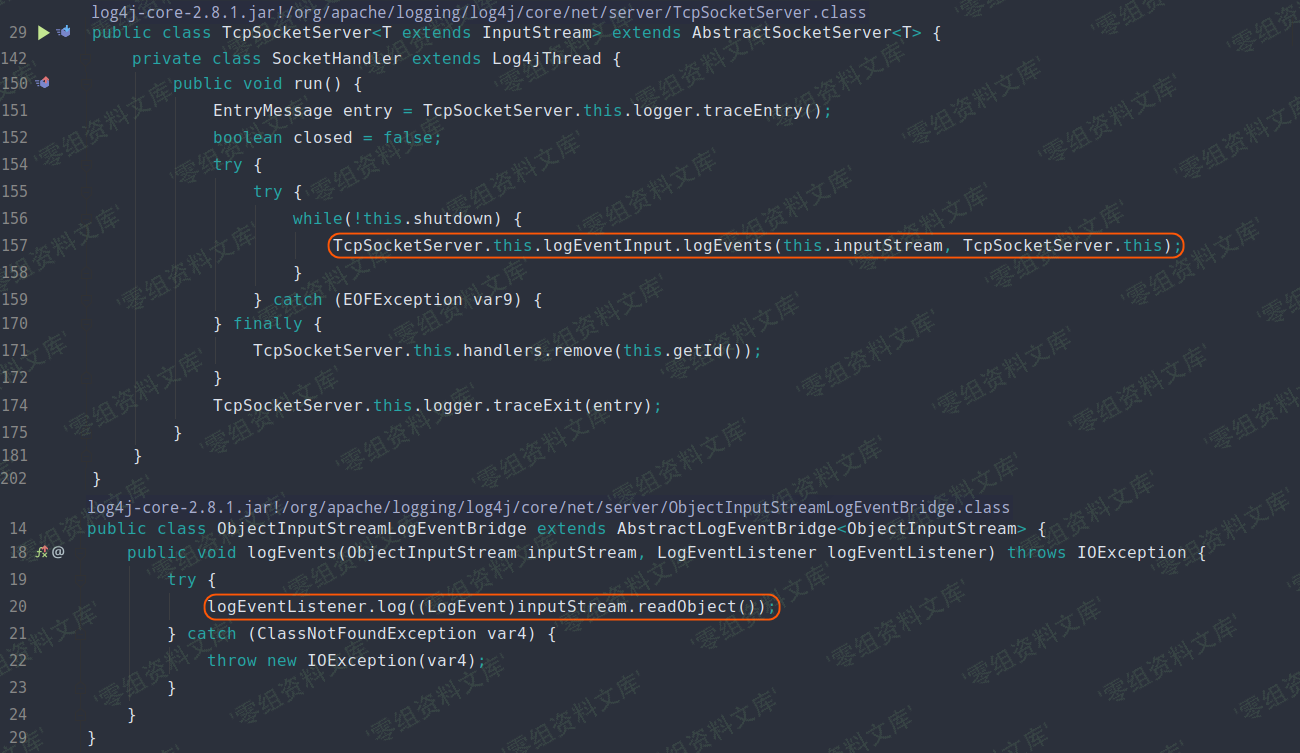The width and height of the screenshot is (1300, 753).
Task: Click the TcpSocketServer.class file path header
Action: [x=478, y=12]
